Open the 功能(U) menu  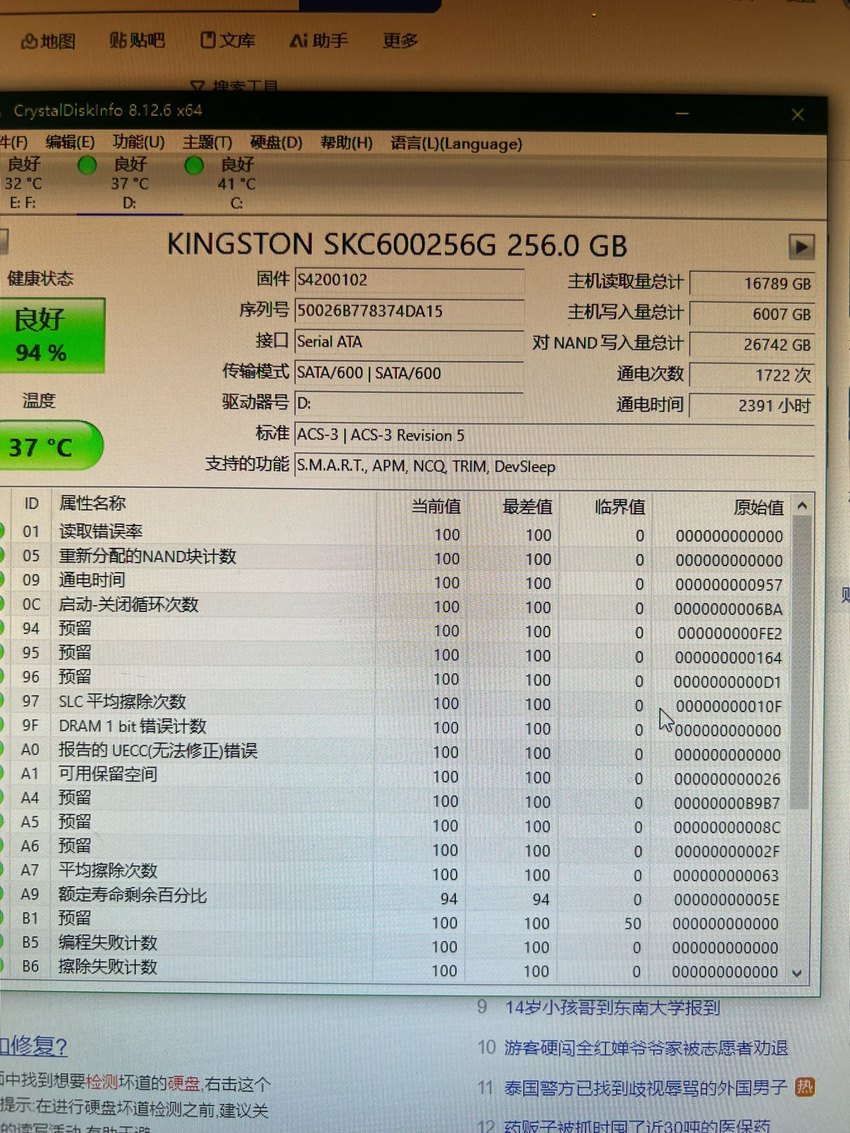click(x=138, y=142)
